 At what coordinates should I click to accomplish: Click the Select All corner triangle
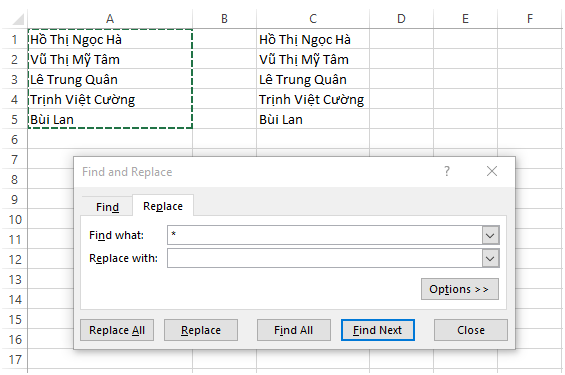point(18,19)
